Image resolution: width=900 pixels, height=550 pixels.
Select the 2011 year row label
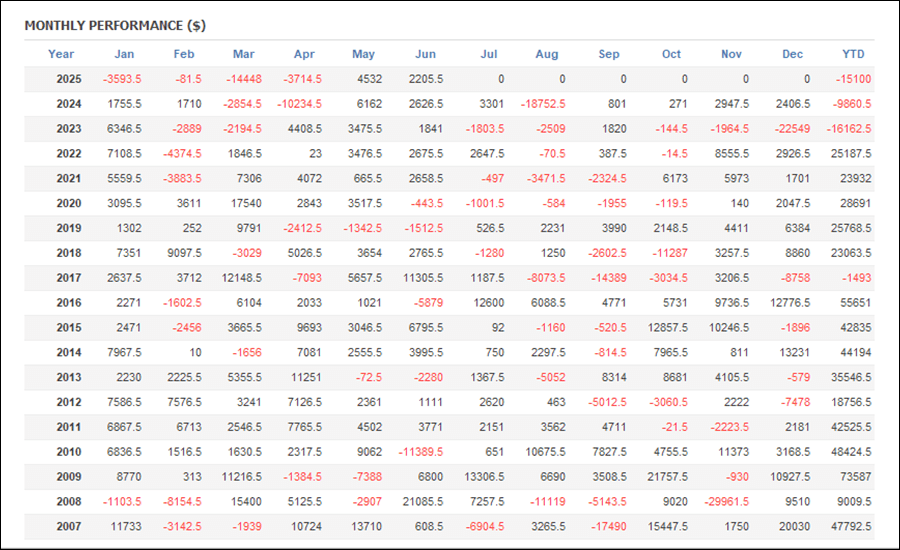click(69, 427)
